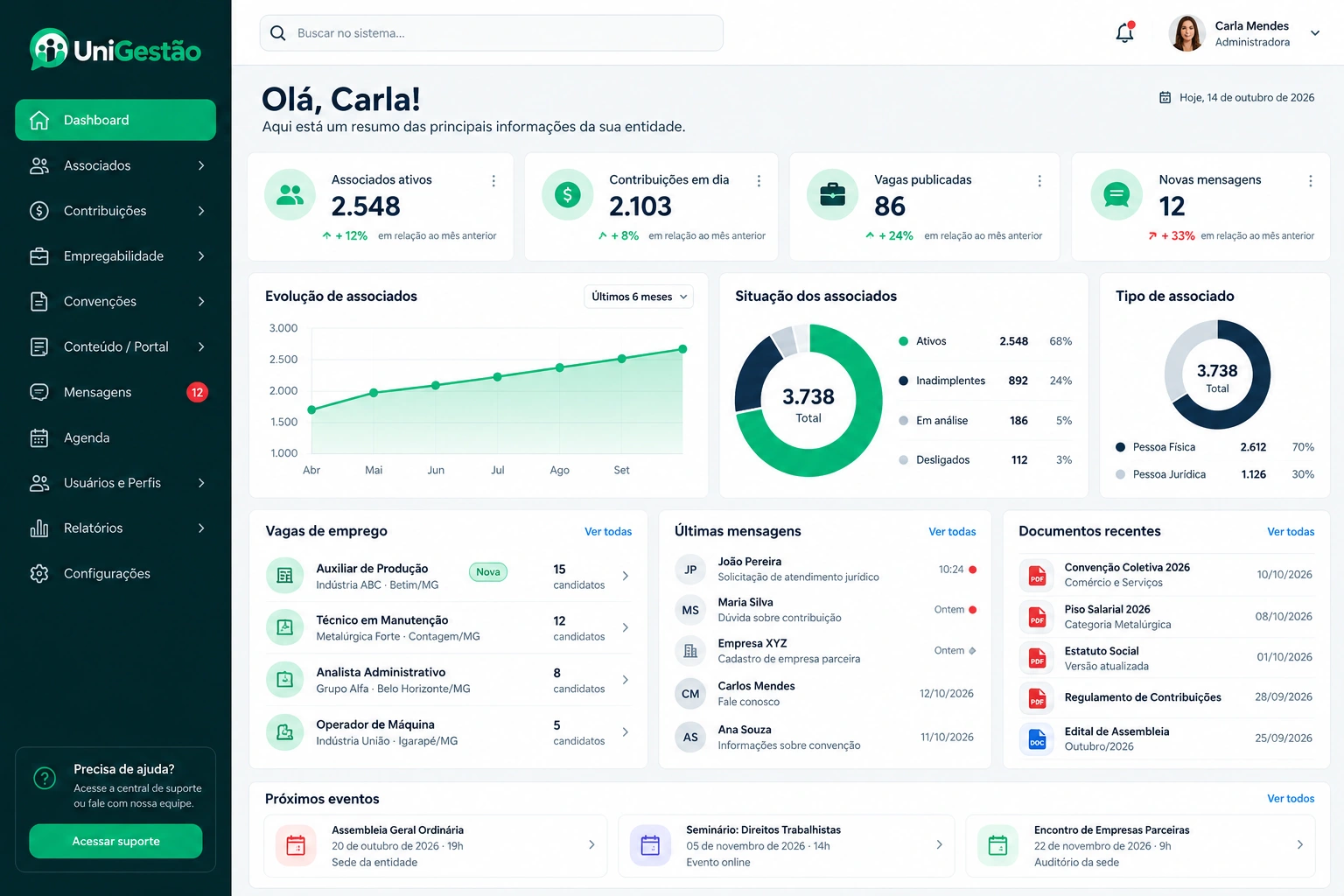
Task: Click the Nova badge on Auxiliar de Produção
Action: [488, 572]
